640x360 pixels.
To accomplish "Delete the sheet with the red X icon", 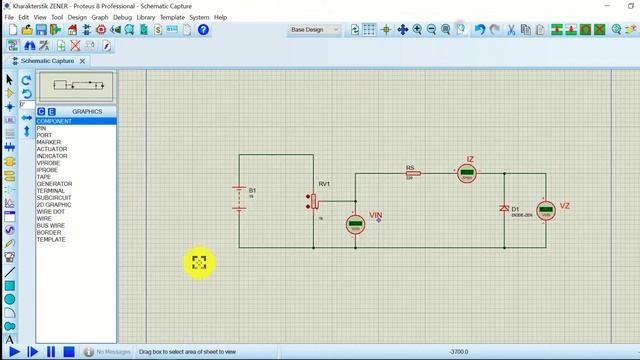I will coord(75,46).
